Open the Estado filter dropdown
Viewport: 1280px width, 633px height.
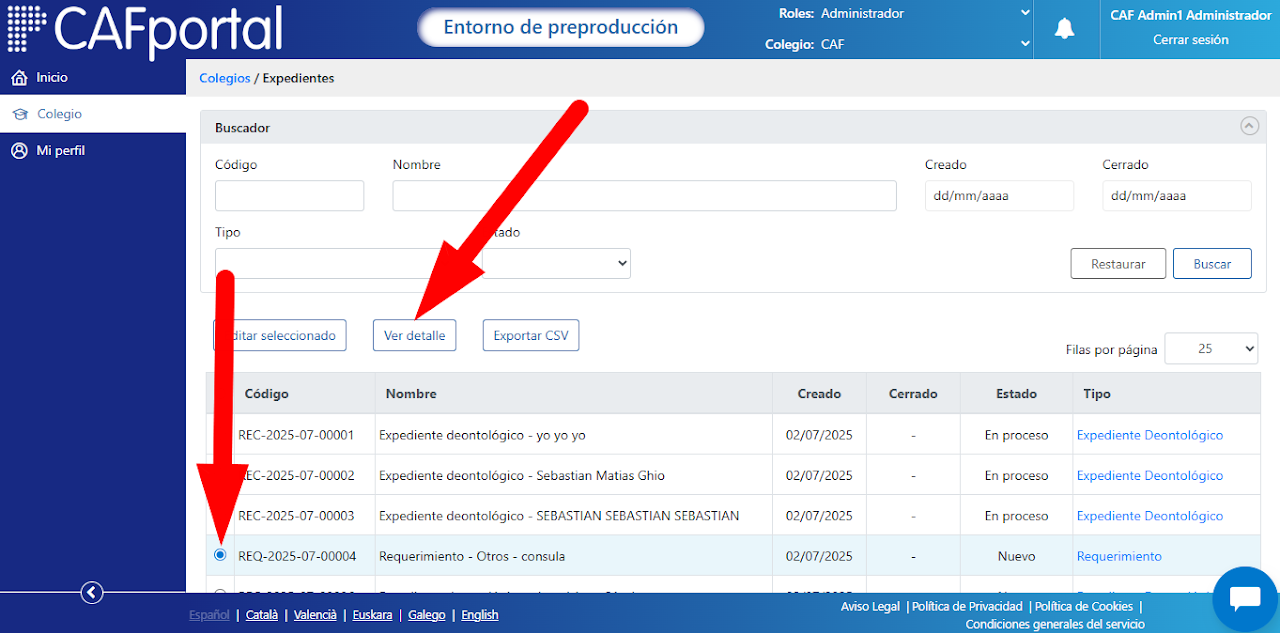(557, 263)
